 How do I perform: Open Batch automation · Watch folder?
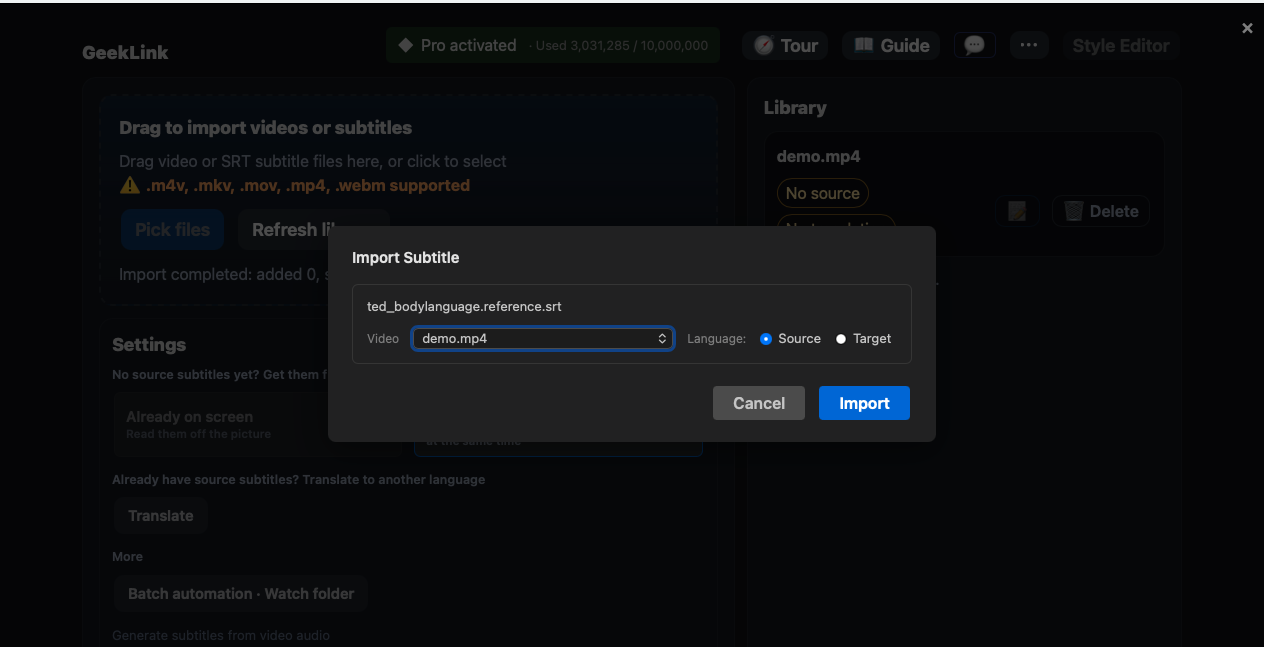tap(241, 593)
